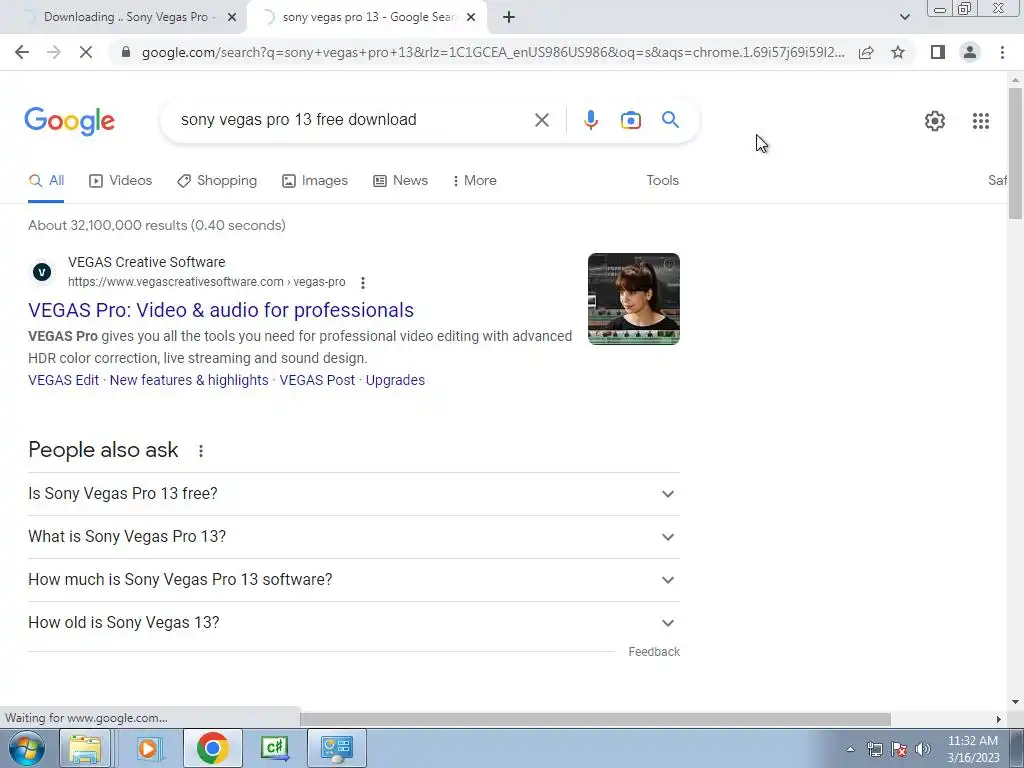Viewport: 1024px width, 768px height.
Task: Open the Windows Start menu
Action: [x=26, y=748]
